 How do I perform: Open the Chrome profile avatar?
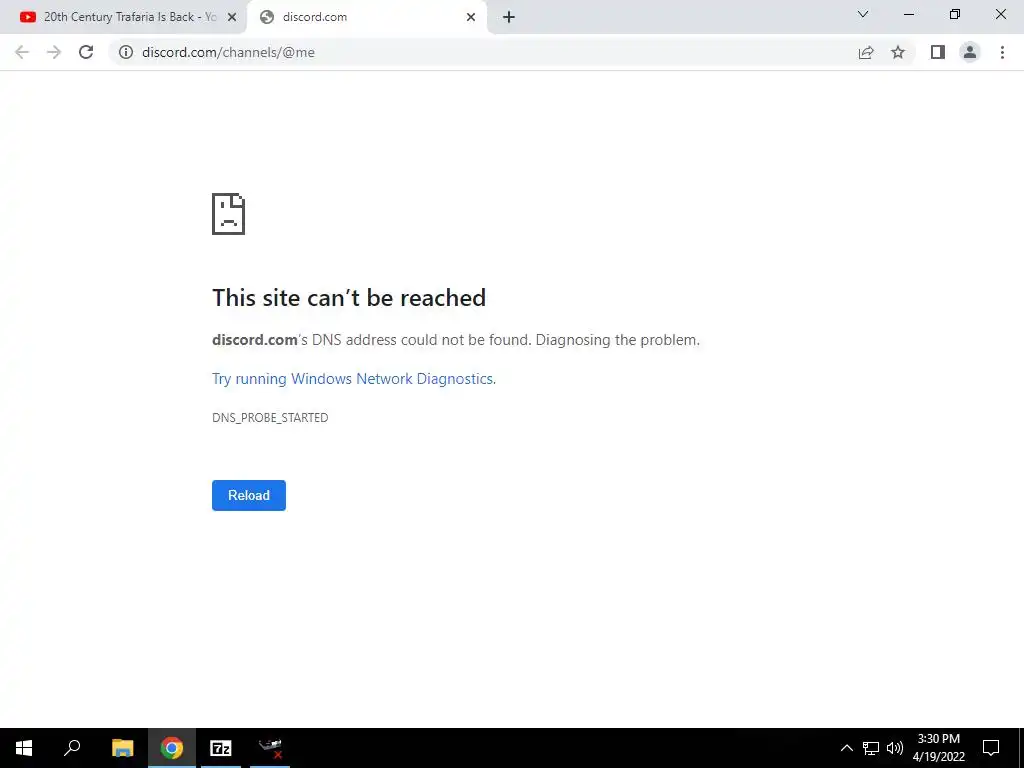click(x=970, y=52)
